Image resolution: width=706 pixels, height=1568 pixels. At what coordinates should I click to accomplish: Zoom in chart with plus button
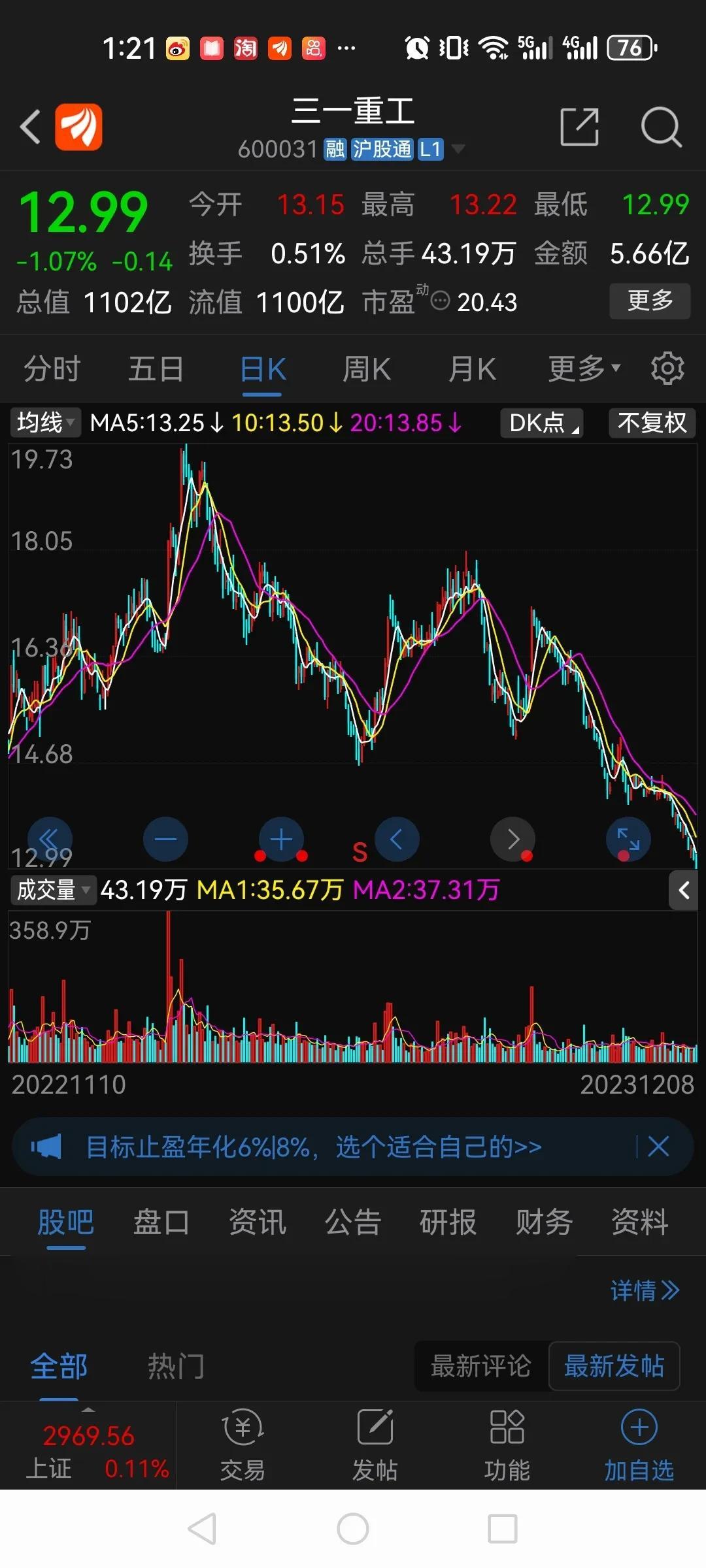281,840
